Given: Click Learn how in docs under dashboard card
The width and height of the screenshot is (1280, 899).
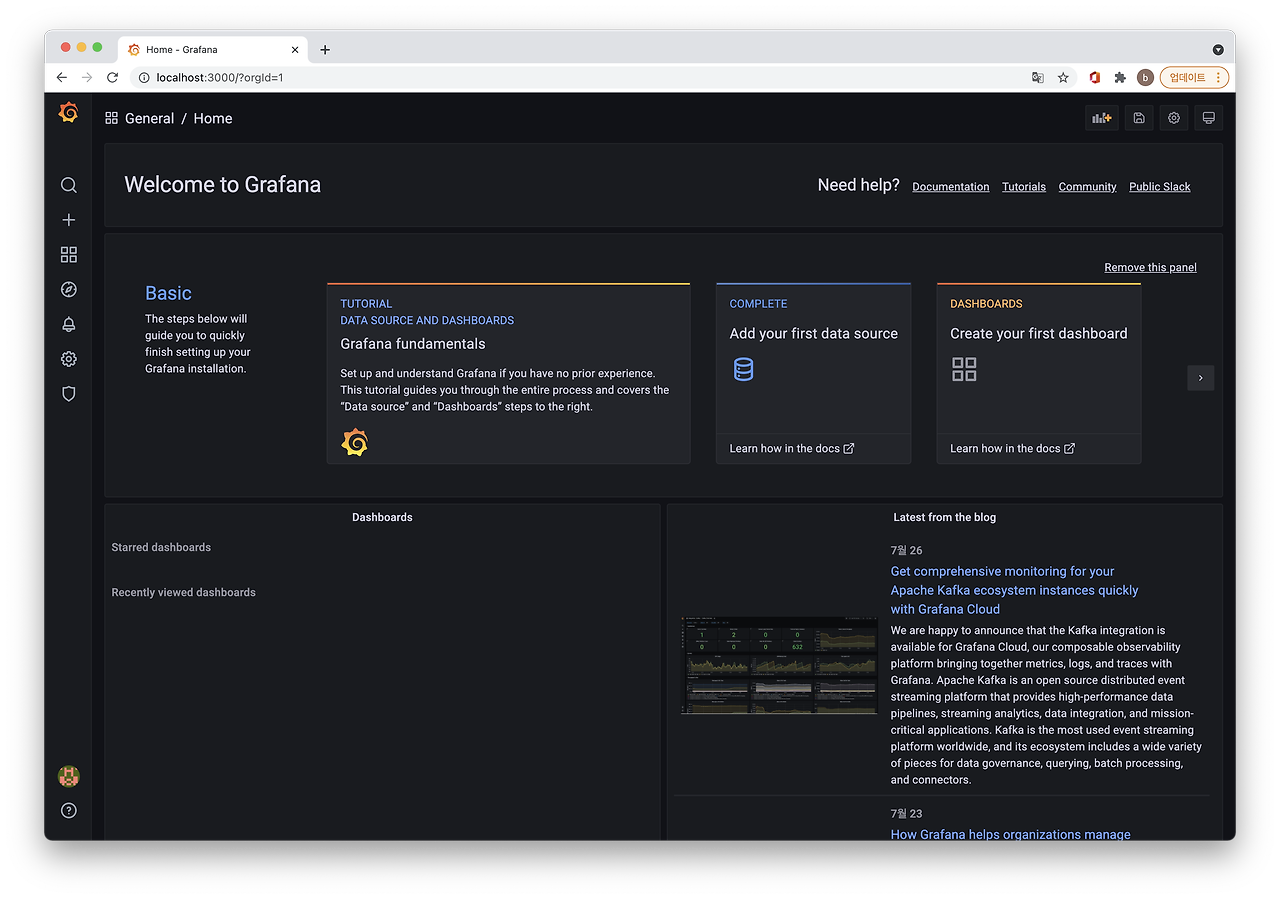Looking at the screenshot, I should click(1012, 448).
